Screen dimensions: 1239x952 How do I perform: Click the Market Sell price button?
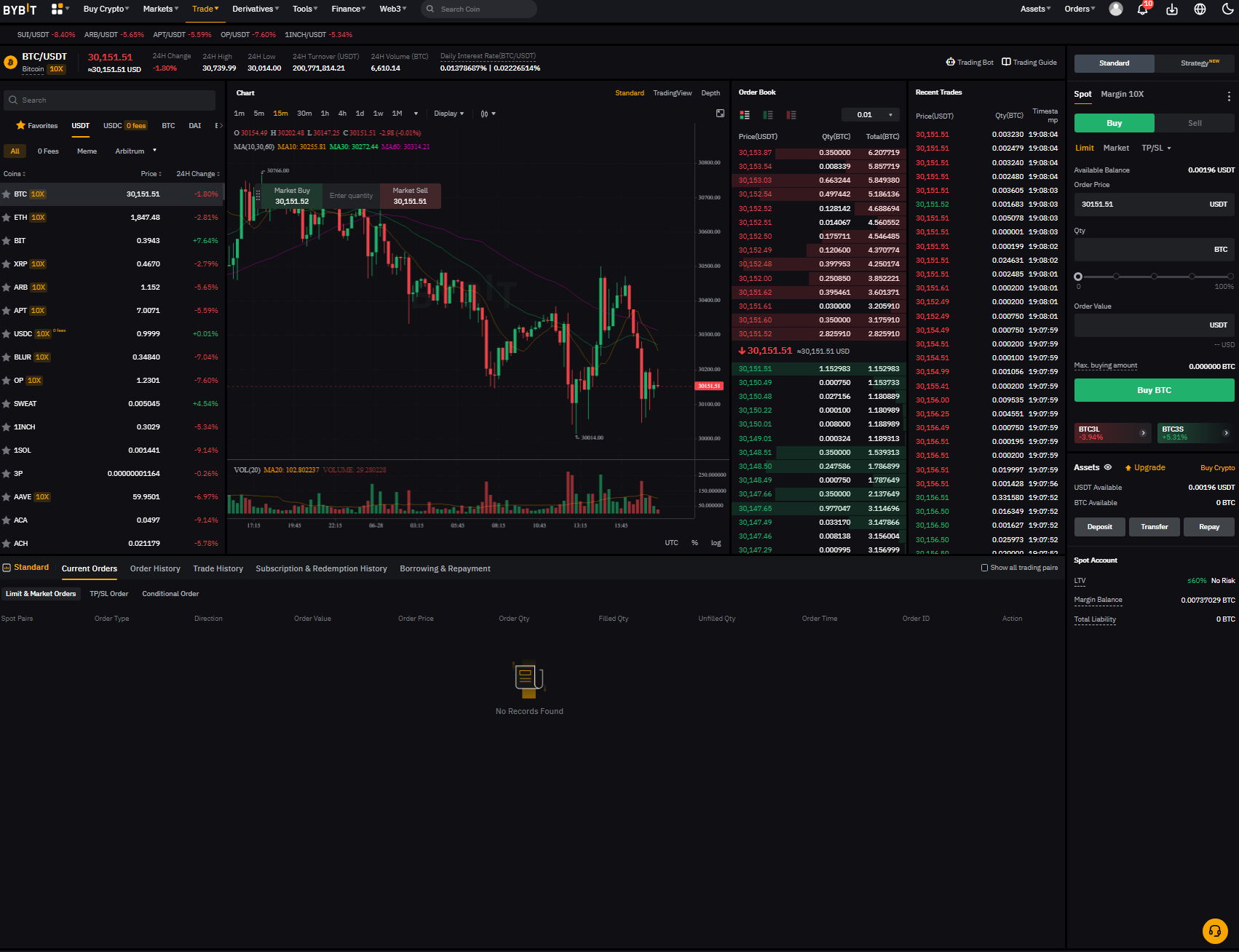(x=410, y=196)
